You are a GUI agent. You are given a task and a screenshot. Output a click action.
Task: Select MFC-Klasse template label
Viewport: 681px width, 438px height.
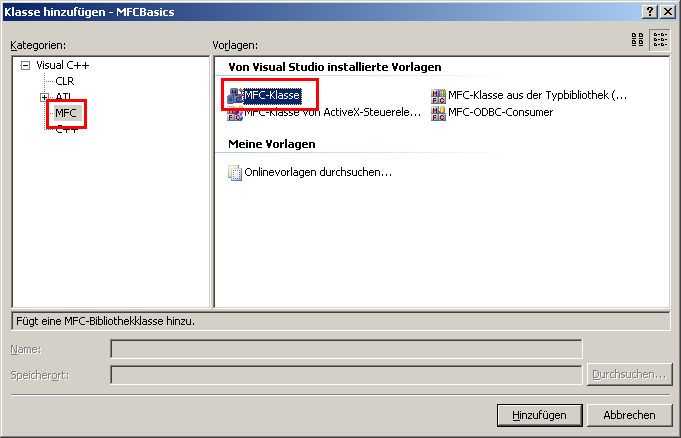tap(272, 95)
